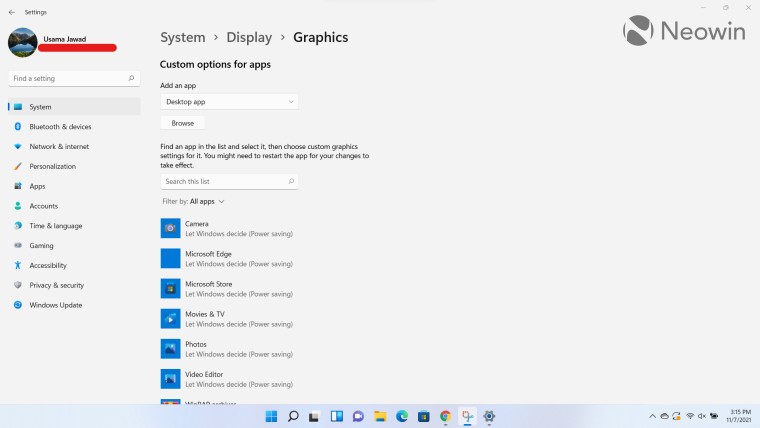Launch Google Chrome from the taskbar
This screenshot has height=428, width=760.
tap(445, 416)
